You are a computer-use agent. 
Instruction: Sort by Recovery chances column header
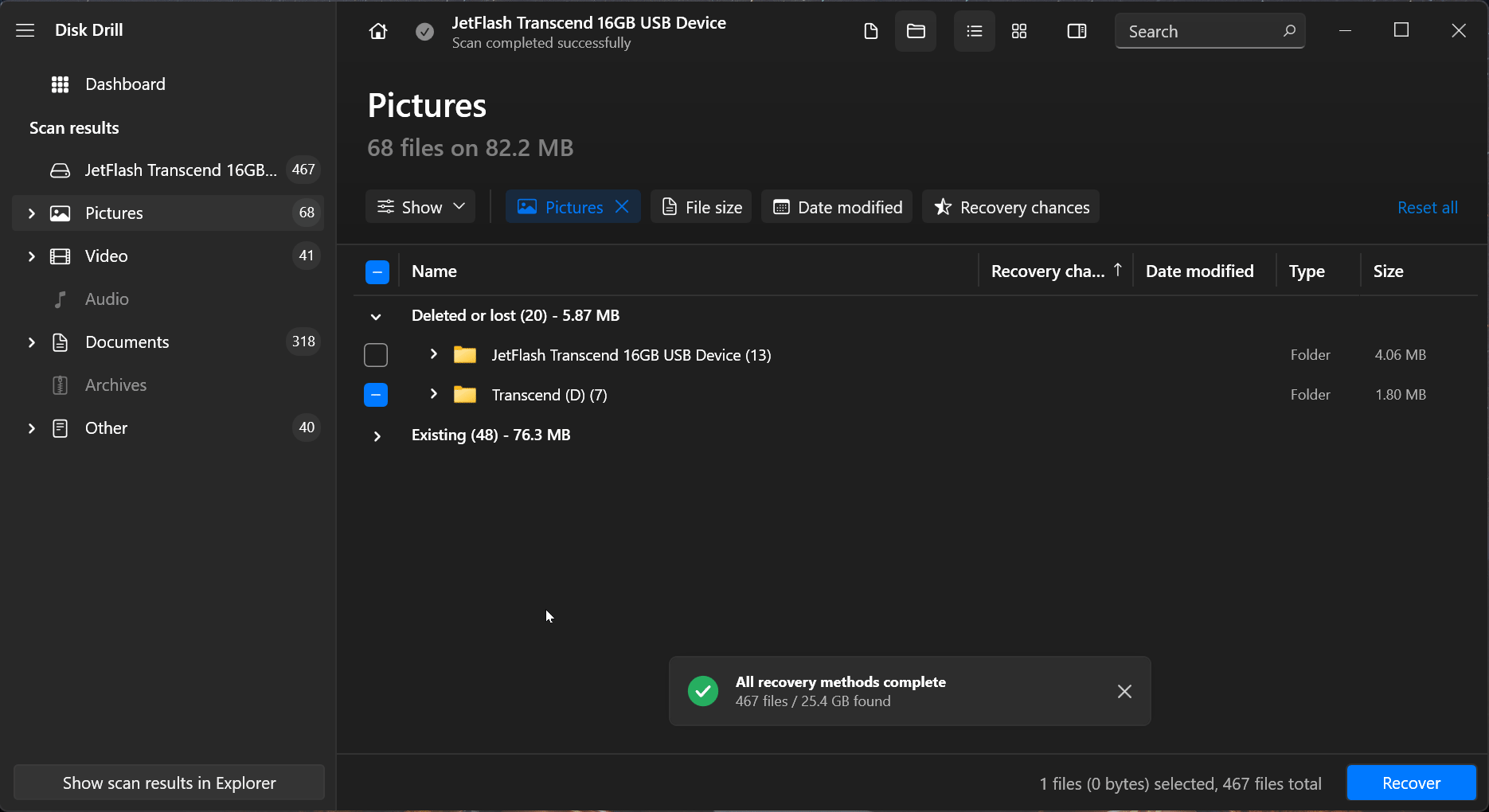click(x=1055, y=271)
